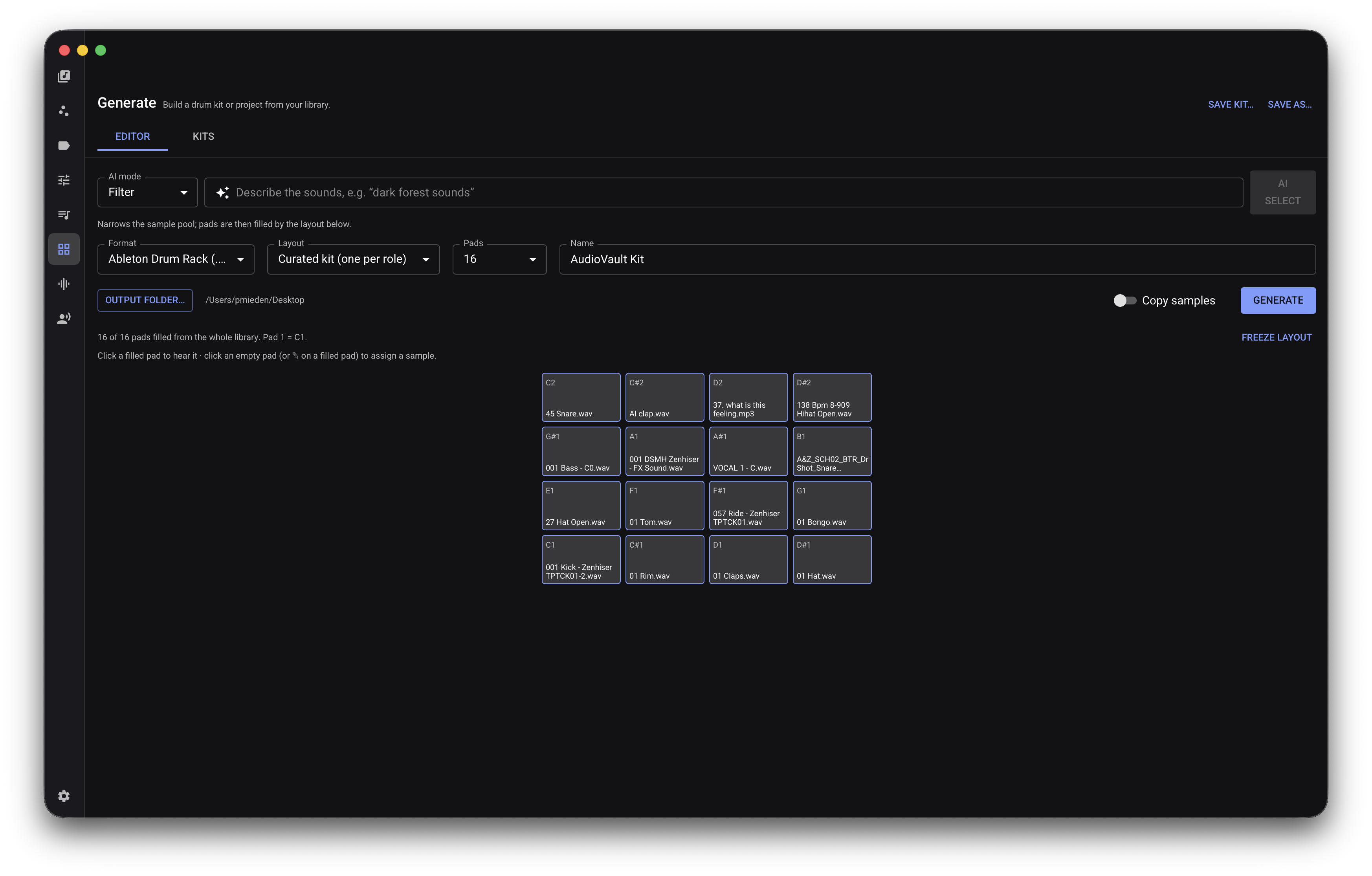Play pad C#2 AI clap.wav
The width and height of the screenshot is (1372, 876).
coord(664,398)
